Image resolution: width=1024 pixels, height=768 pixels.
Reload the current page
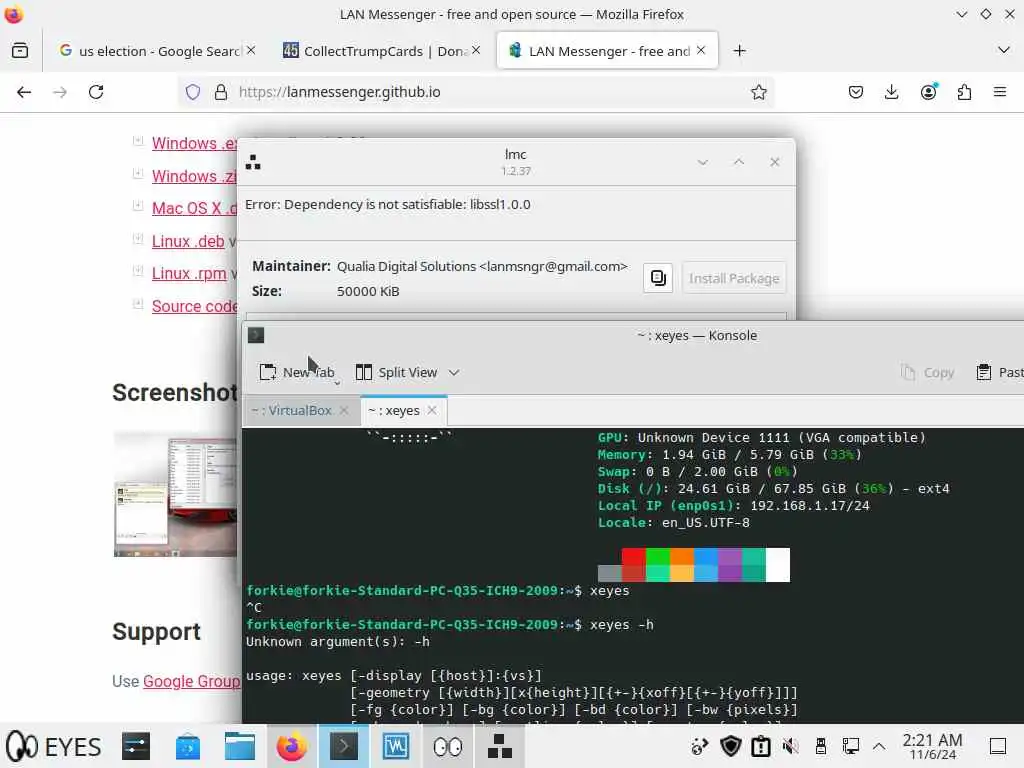96,92
